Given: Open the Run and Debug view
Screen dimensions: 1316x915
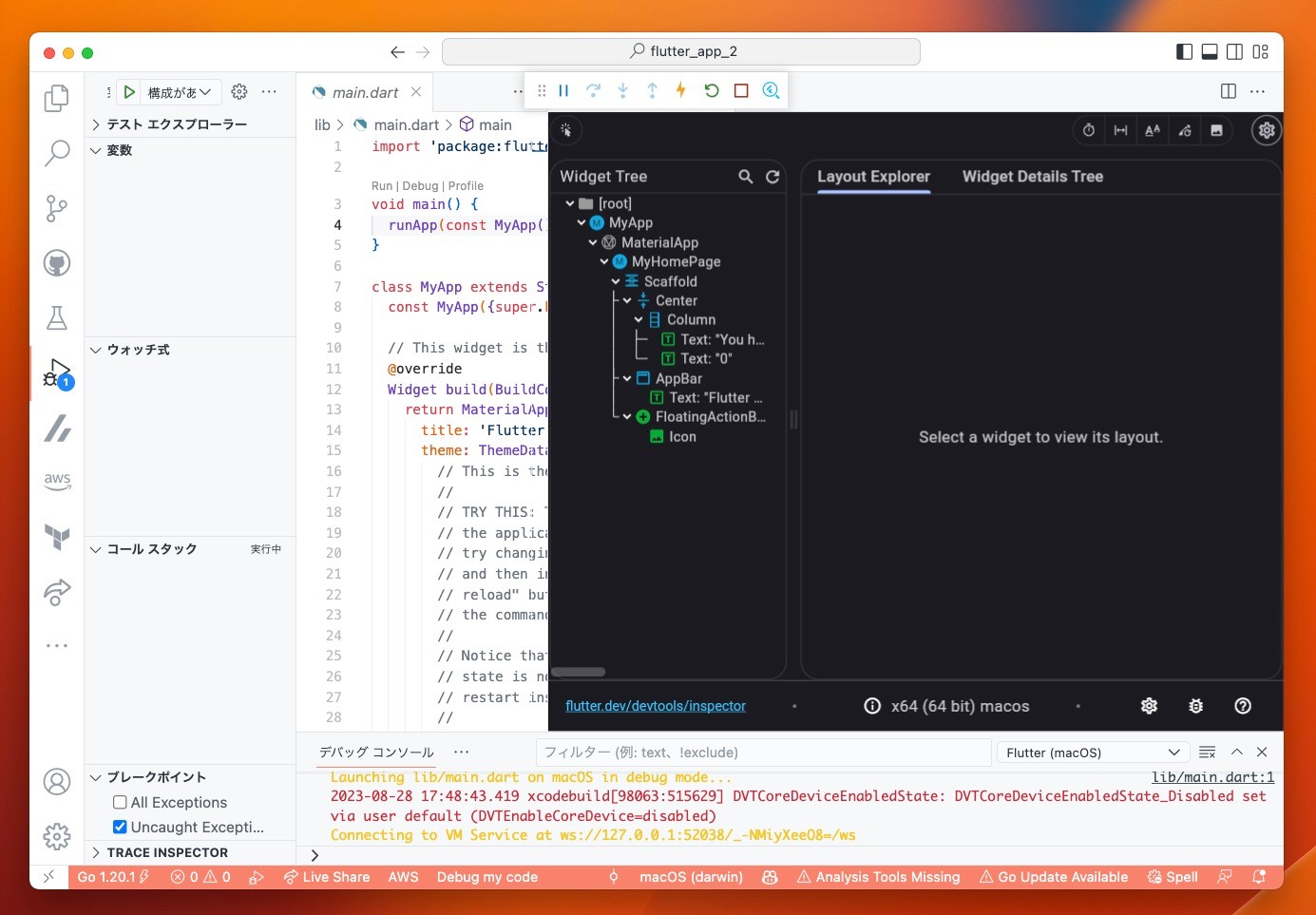Looking at the screenshot, I should point(57,373).
